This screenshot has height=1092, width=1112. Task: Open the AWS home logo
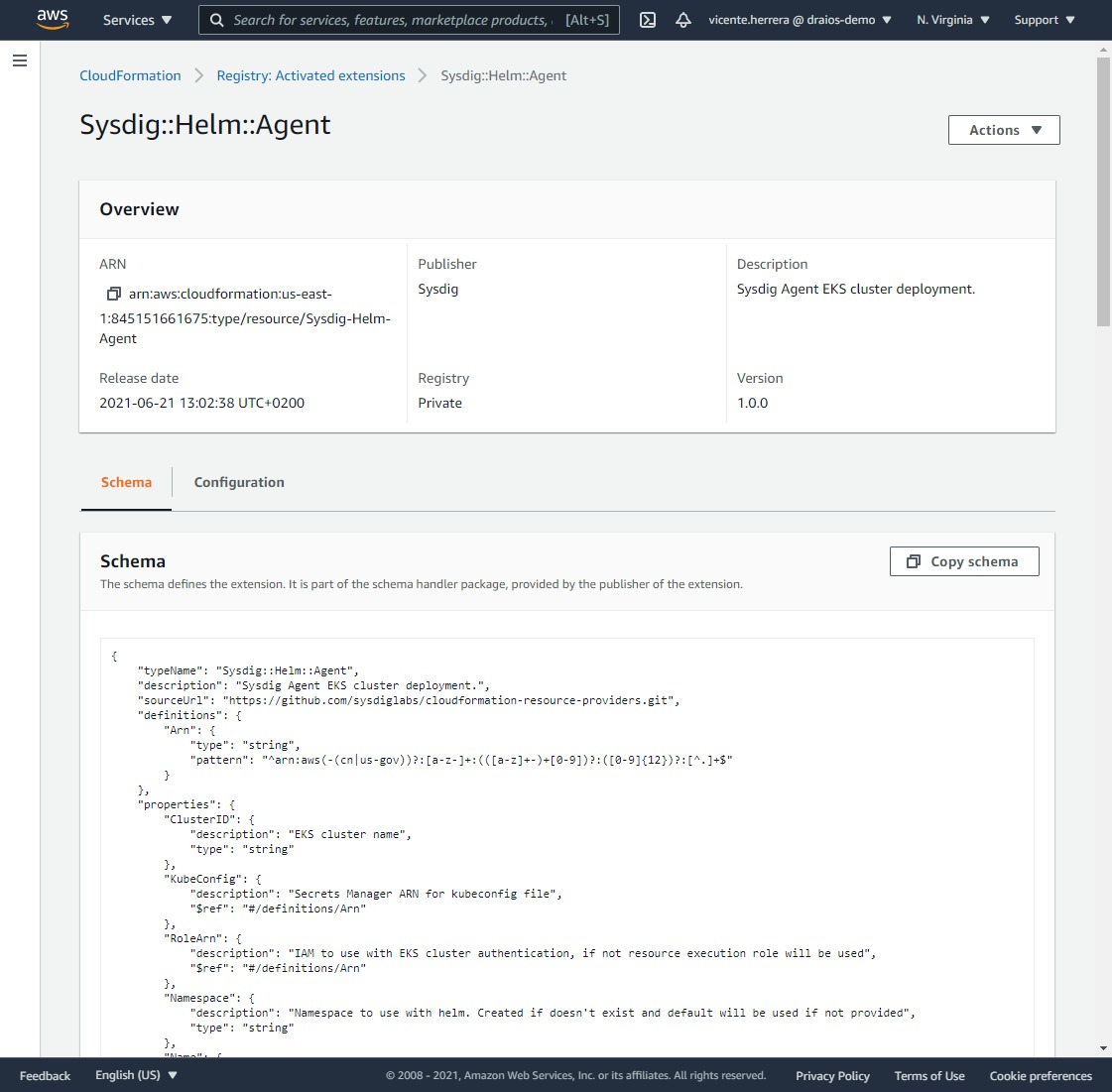pyautogui.click(x=53, y=19)
